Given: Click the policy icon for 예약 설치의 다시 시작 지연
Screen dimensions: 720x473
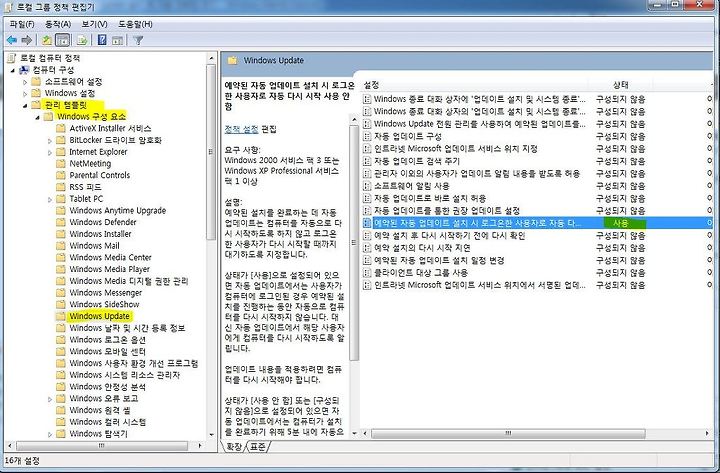Looking at the screenshot, I should coord(366,248).
